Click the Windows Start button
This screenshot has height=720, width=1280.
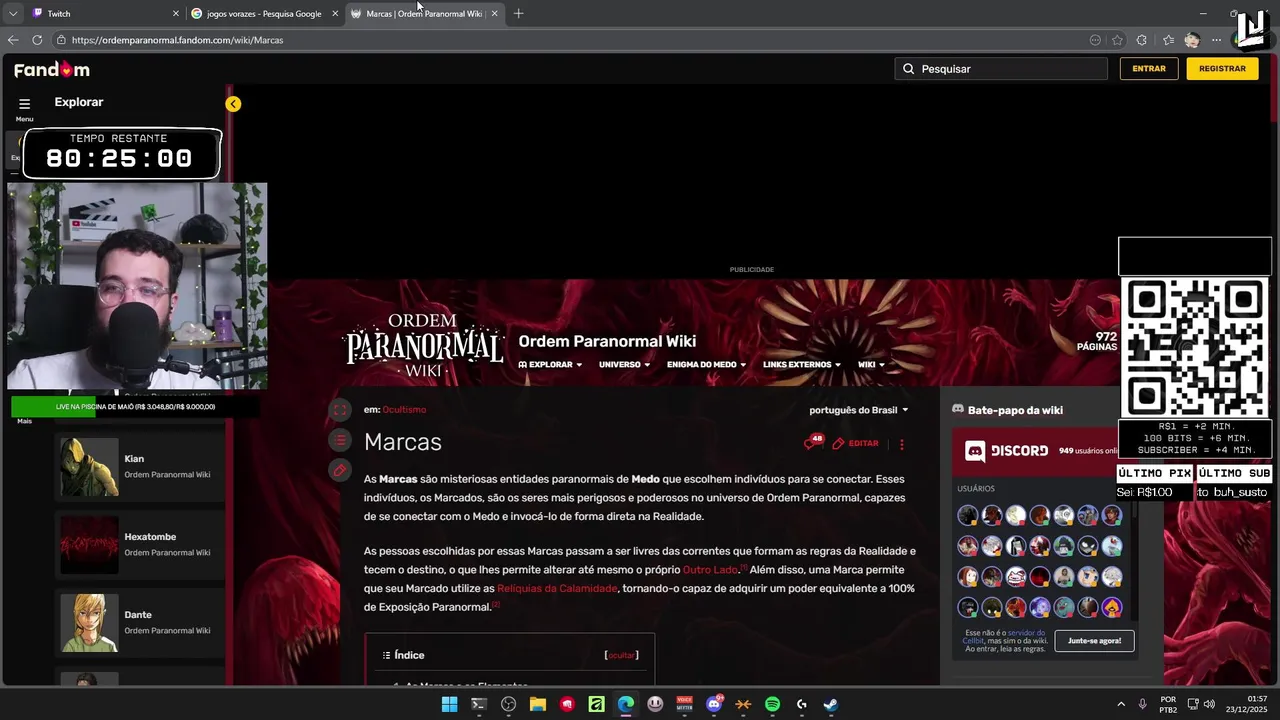(450, 704)
